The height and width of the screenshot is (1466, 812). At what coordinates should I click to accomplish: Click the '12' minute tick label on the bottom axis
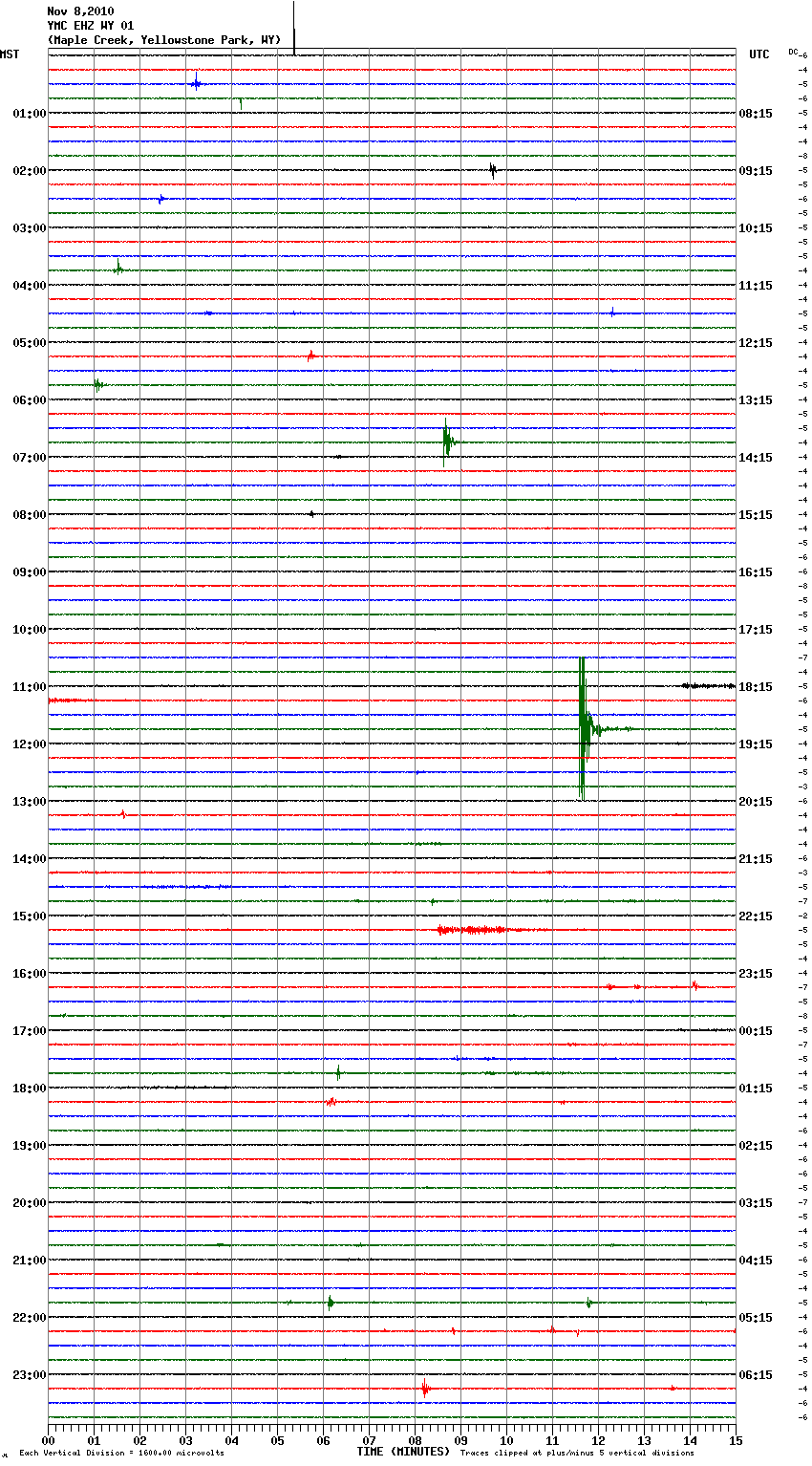click(x=598, y=1440)
